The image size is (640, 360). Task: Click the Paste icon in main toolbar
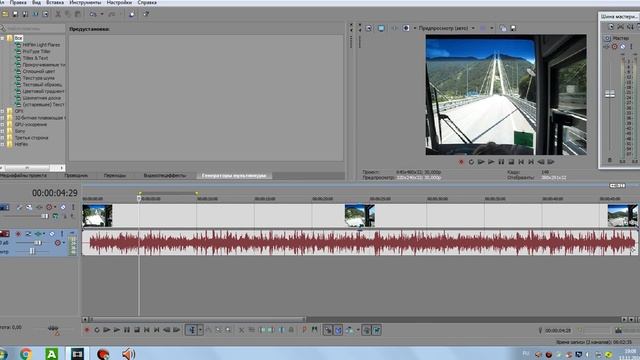[78, 14]
